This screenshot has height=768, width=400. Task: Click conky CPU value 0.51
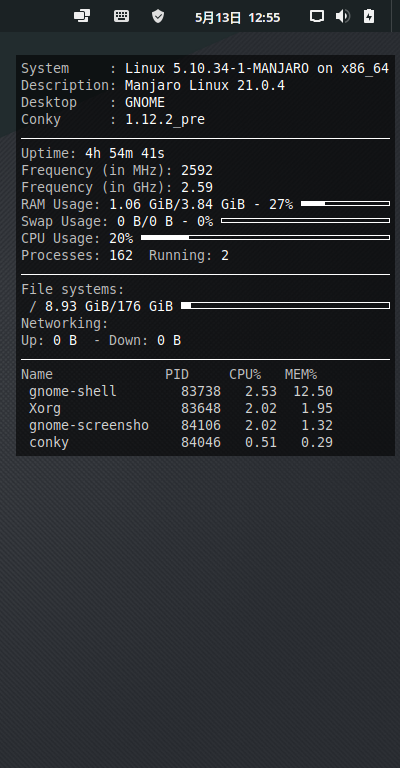click(x=261, y=443)
